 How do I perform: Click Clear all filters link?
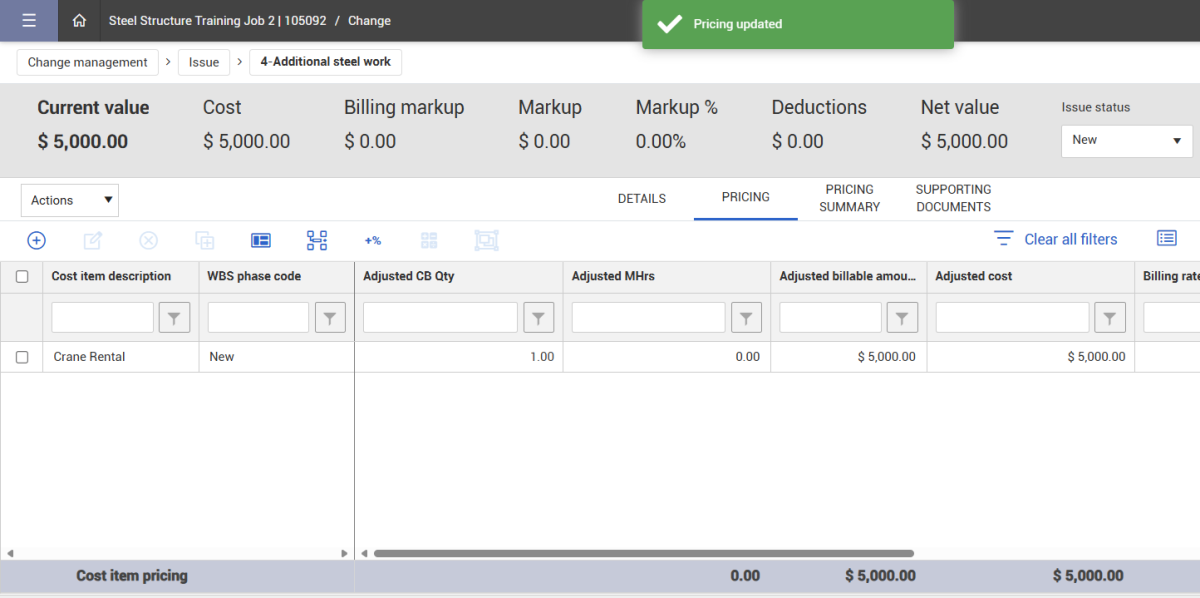point(1070,239)
